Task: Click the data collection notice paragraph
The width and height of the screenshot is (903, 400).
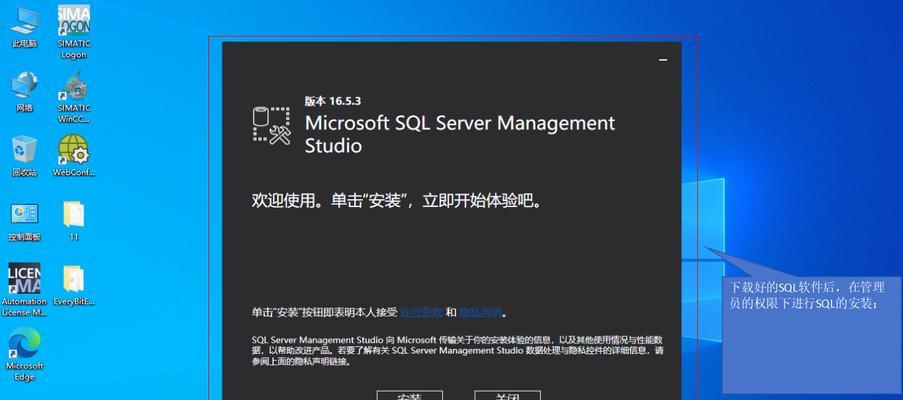Action: (x=458, y=351)
